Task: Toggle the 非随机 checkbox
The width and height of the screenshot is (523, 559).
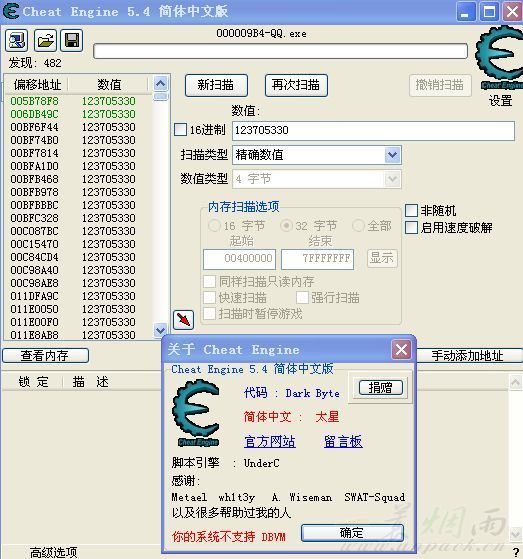Action: click(411, 210)
